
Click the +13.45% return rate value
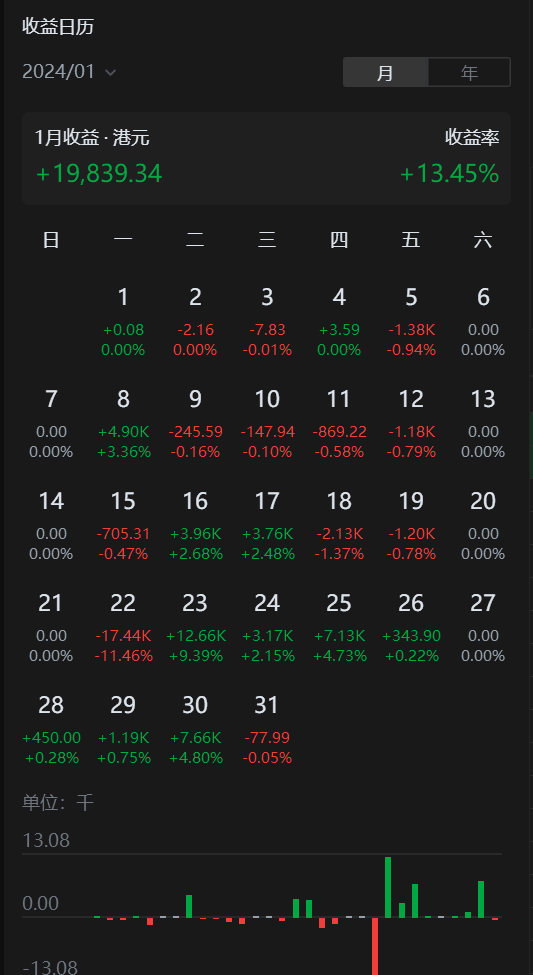[x=449, y=173]
